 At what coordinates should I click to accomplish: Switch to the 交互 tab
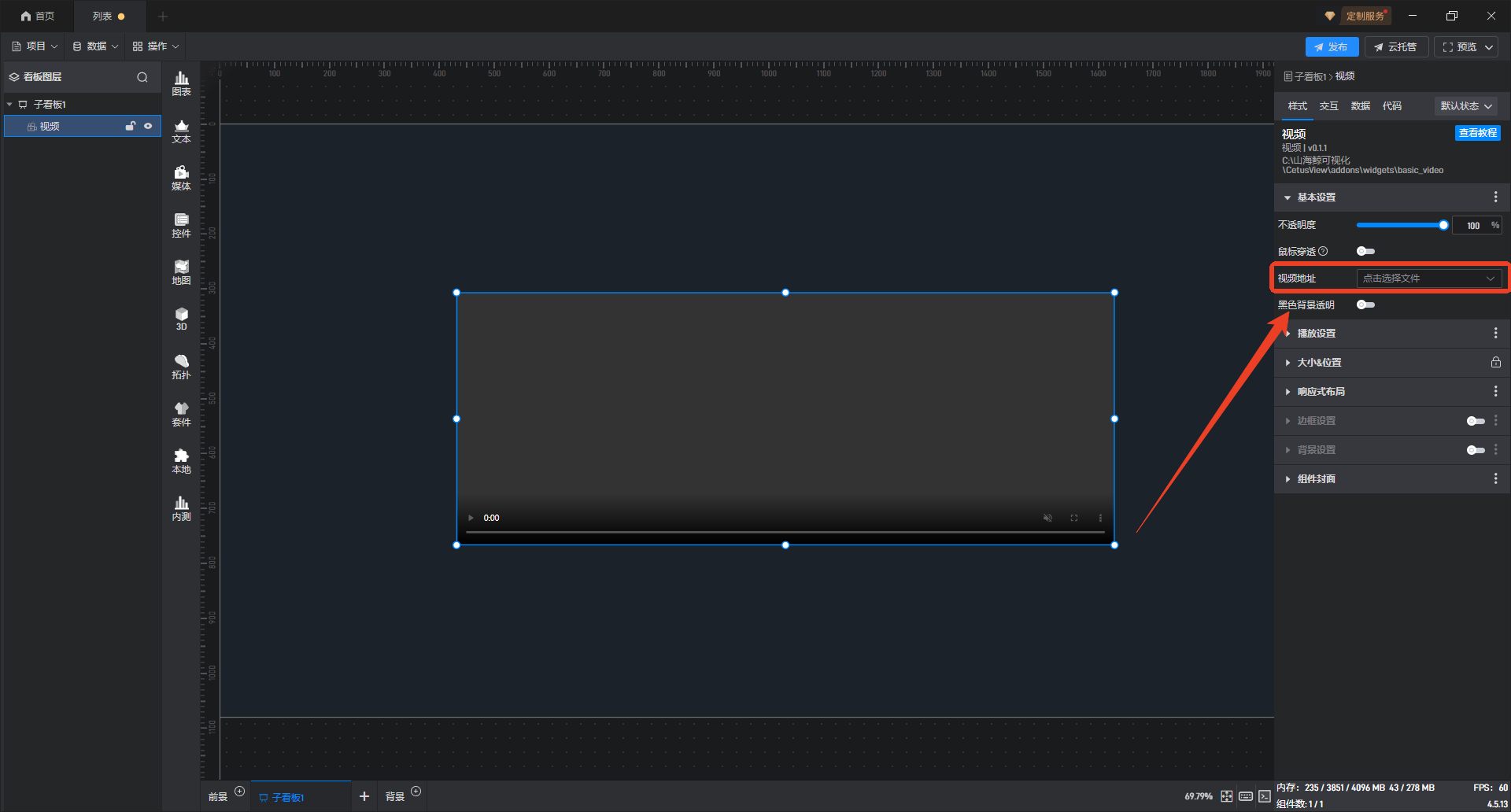(1328, 106)
